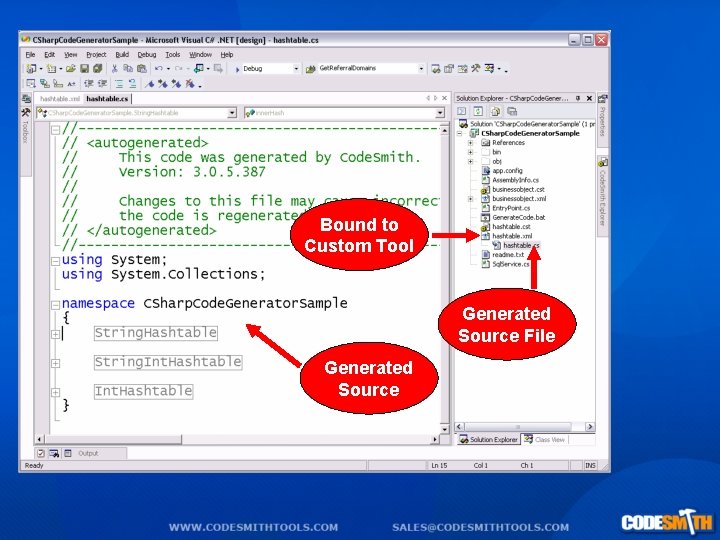
Task: Open the Tools menu
Action: 173,55
